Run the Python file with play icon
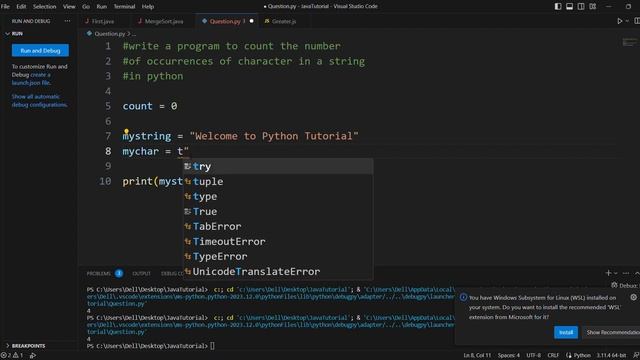This screenshot has height=360, width=640. [x=620, y=21]
